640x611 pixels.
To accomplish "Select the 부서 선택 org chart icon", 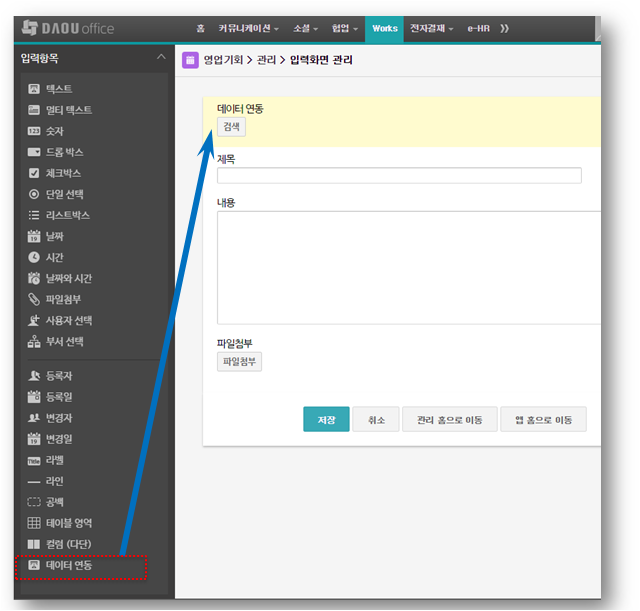I will (x=34, y=342).
